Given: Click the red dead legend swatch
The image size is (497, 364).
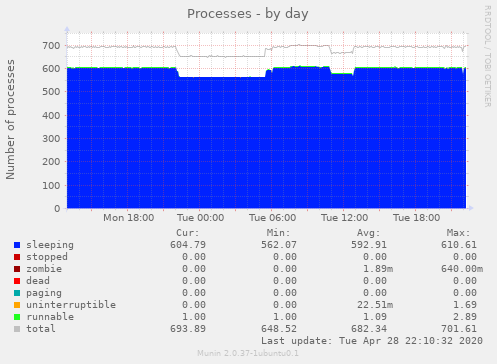Looking at the screenshot, I should (x=17, y=281).
